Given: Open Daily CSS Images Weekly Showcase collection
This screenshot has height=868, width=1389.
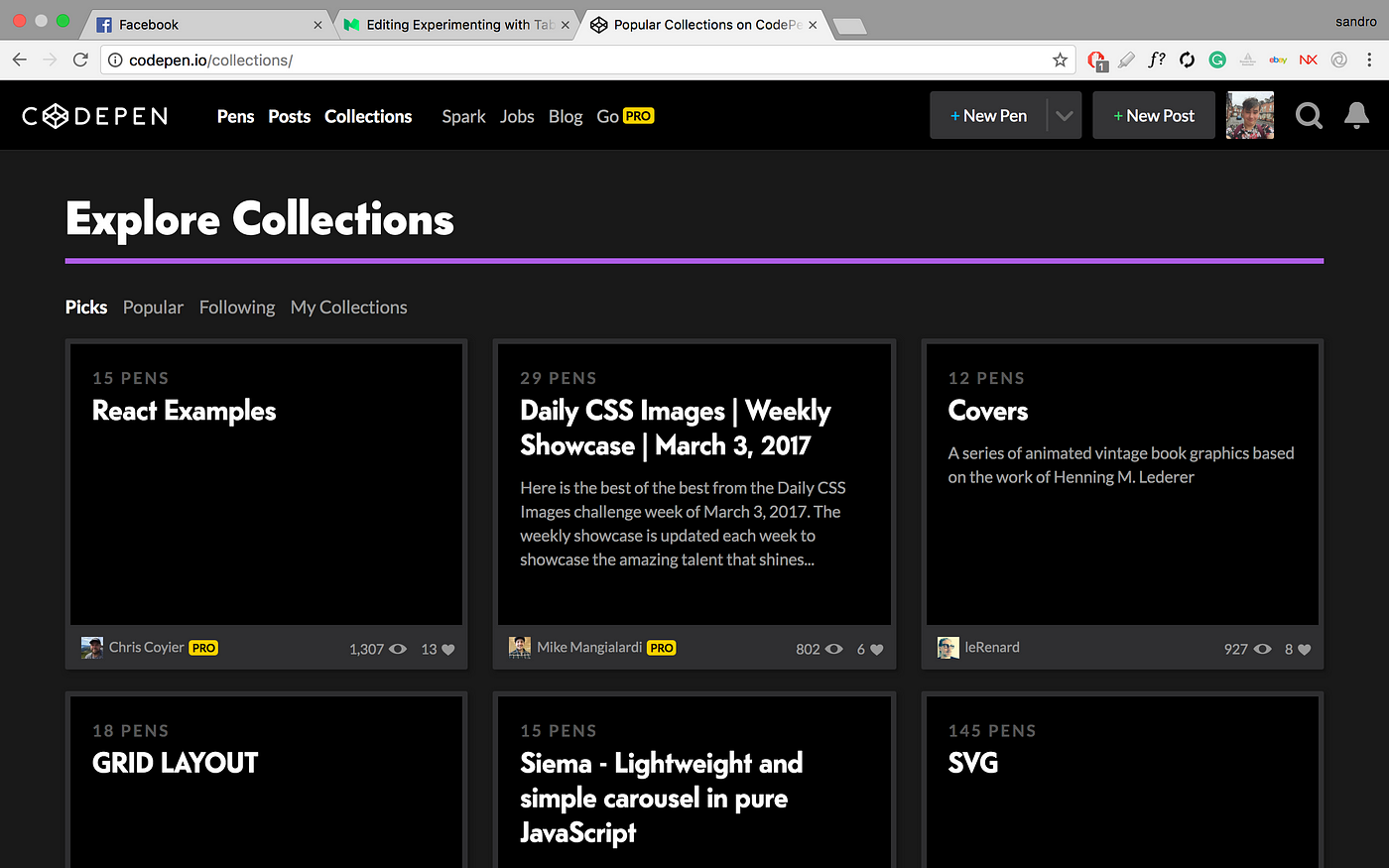Looking at the screenshot, I should coord(676,428).
